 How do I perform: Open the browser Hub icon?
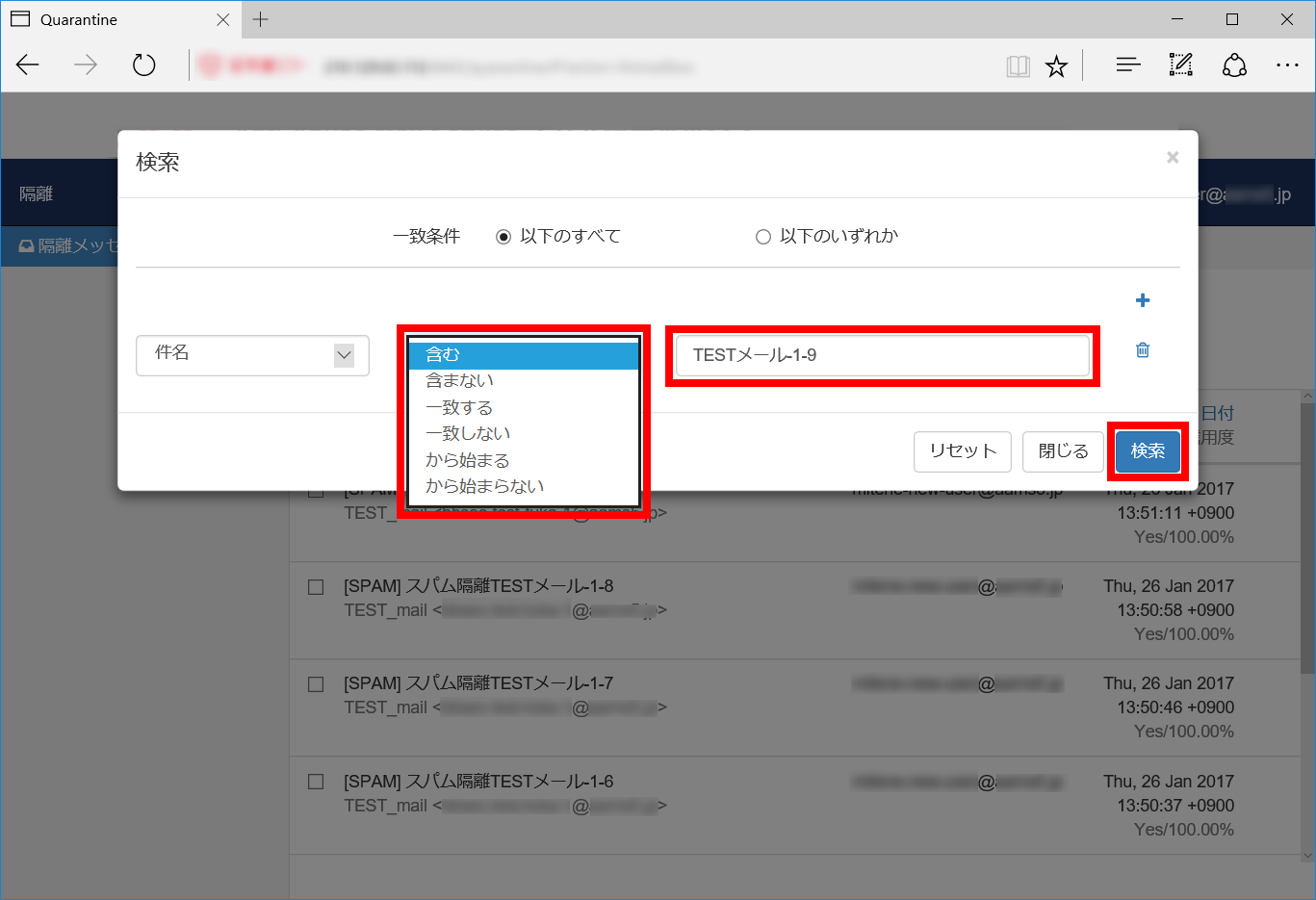[1127, 65]
